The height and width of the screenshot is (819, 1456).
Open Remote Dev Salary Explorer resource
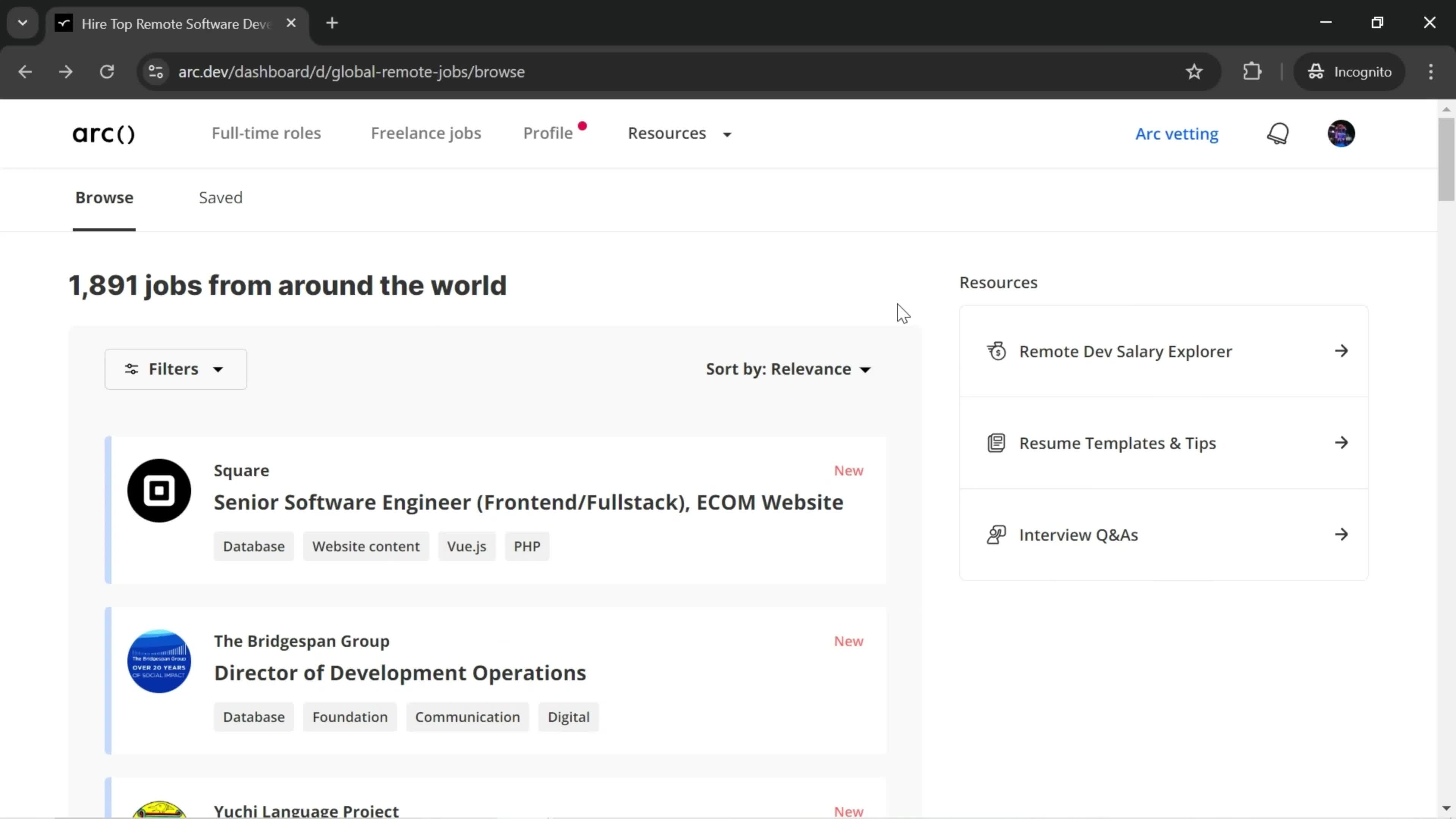coord(1164,351)
